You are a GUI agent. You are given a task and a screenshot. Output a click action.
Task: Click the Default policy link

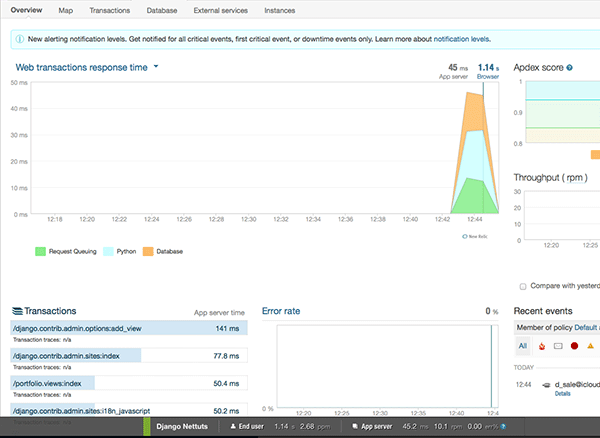587,327
